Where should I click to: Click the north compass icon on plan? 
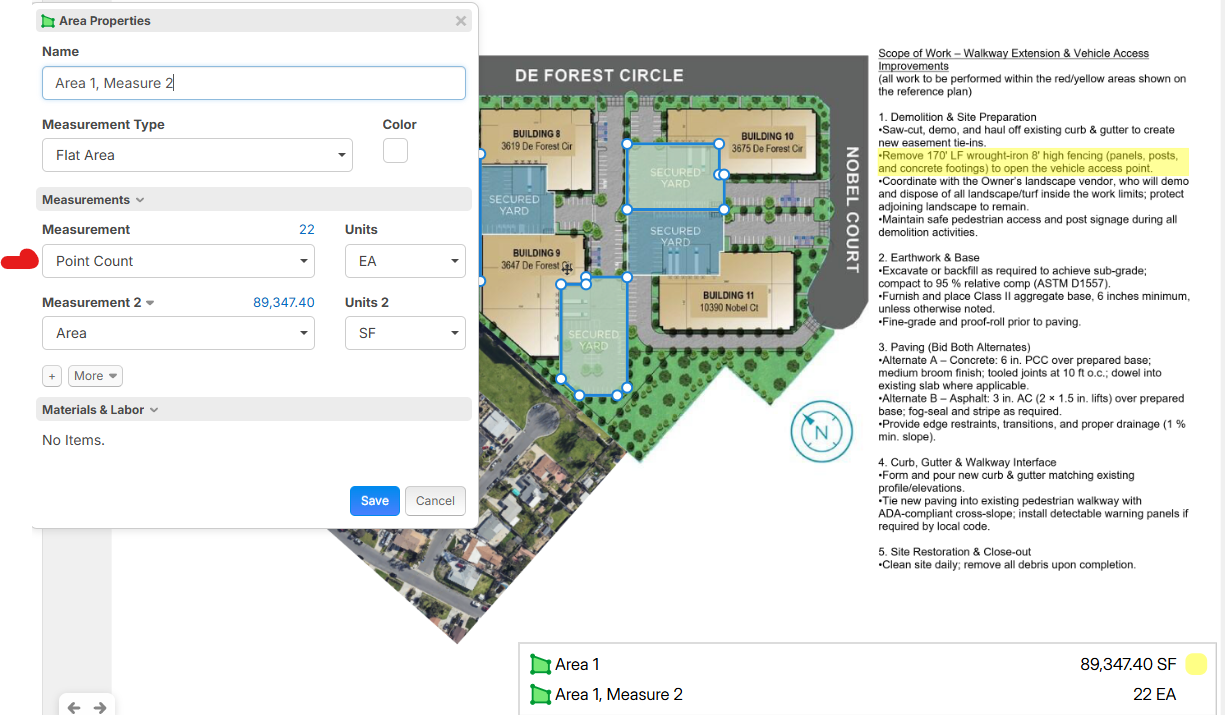tap(822, 432)
